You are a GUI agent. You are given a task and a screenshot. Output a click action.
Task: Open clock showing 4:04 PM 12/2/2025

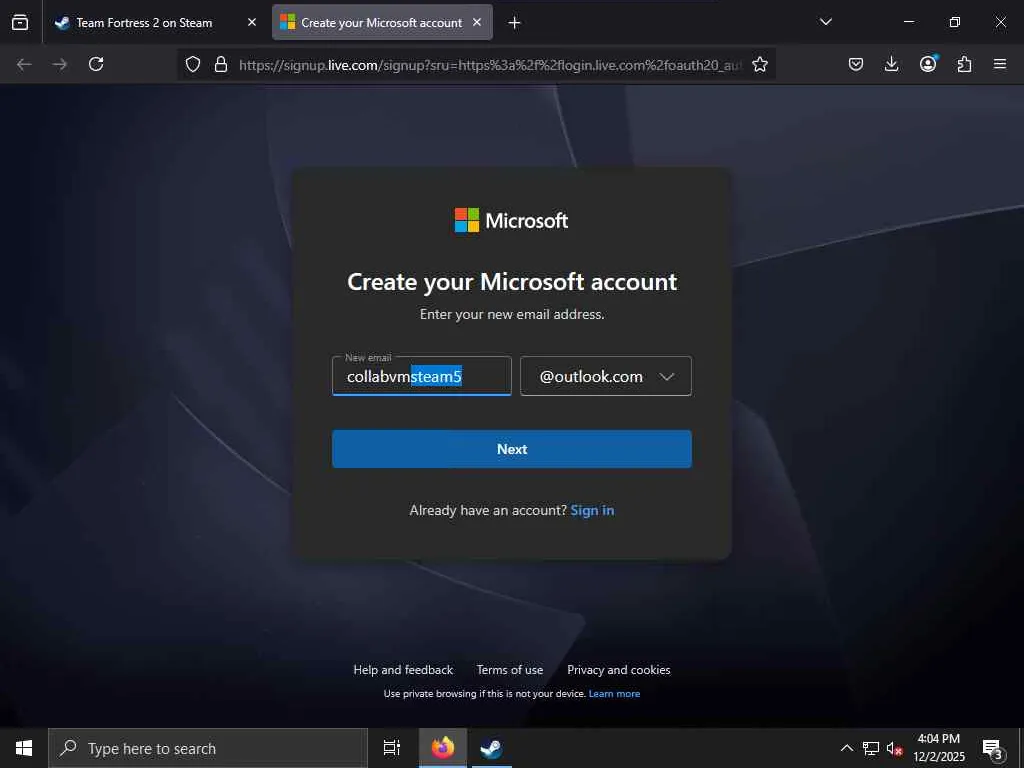[x=939, y=748]
